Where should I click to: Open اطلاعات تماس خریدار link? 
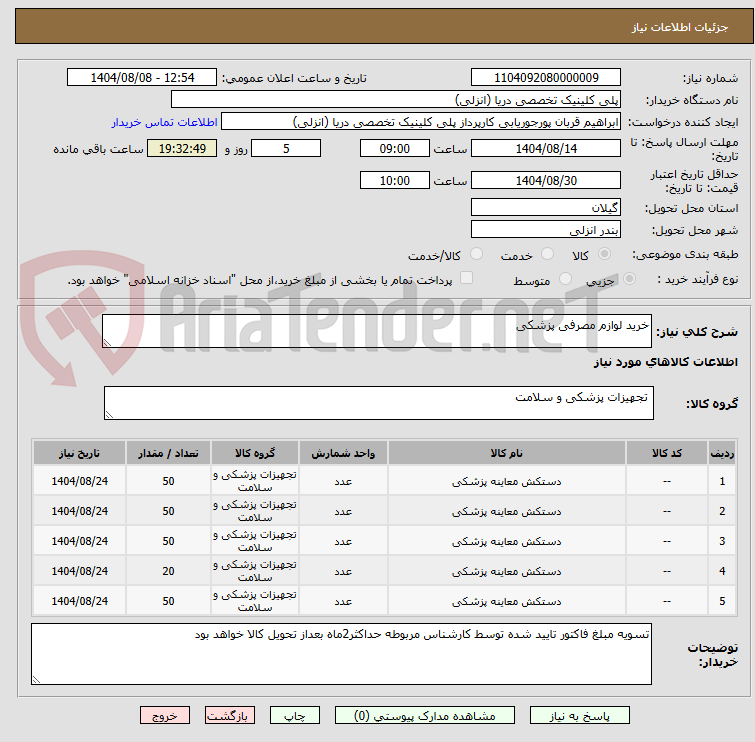point(165,122)
